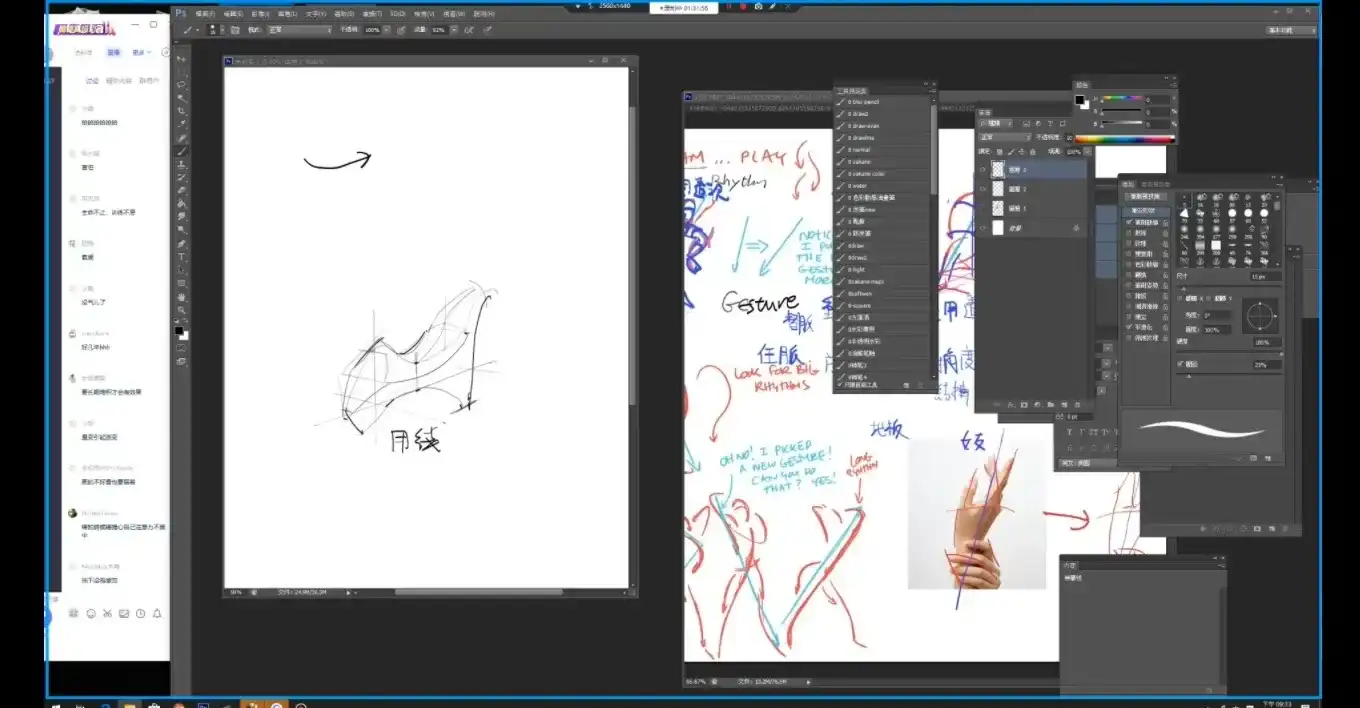Toggle the checkbox at the tool presets panel bottom
1360x708 pixels.
pos(839,385)
